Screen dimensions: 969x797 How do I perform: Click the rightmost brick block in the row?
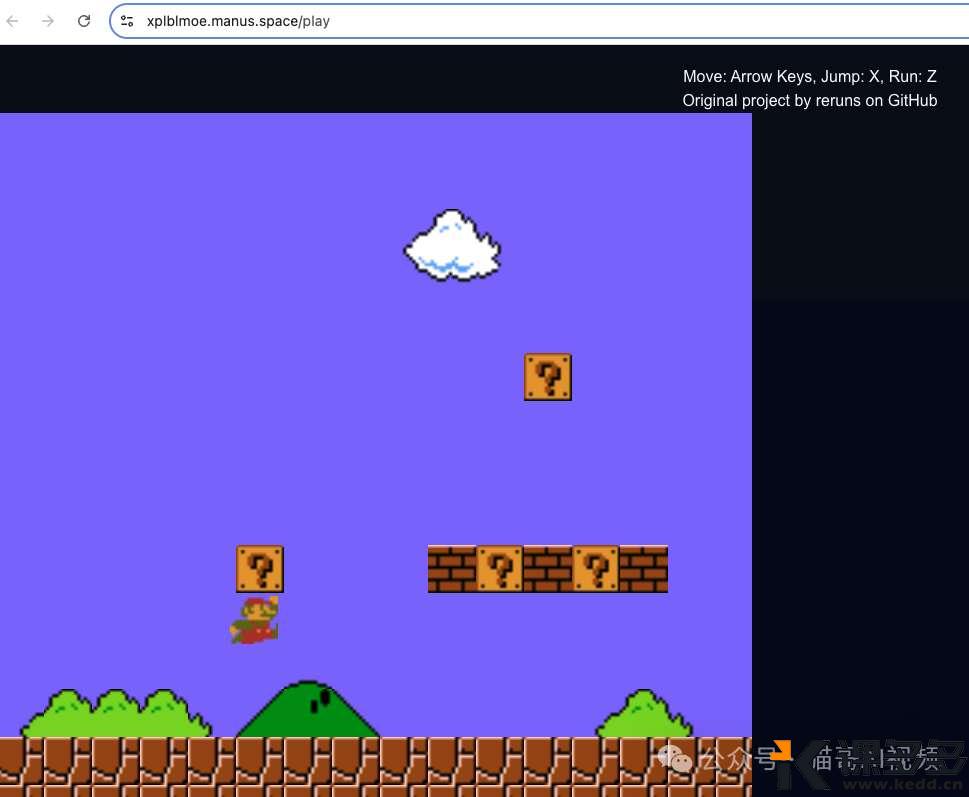pyautogui.click(x=644, y=569)
